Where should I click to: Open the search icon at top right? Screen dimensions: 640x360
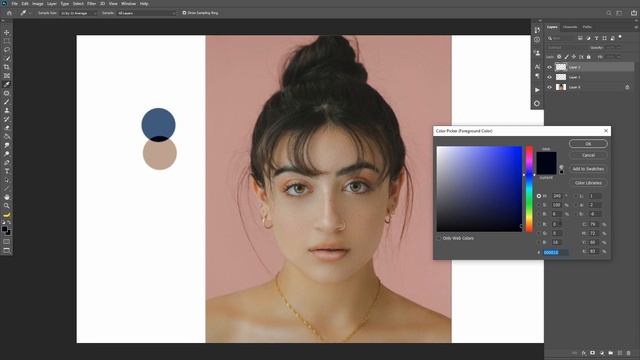click(x=609, y=13)
